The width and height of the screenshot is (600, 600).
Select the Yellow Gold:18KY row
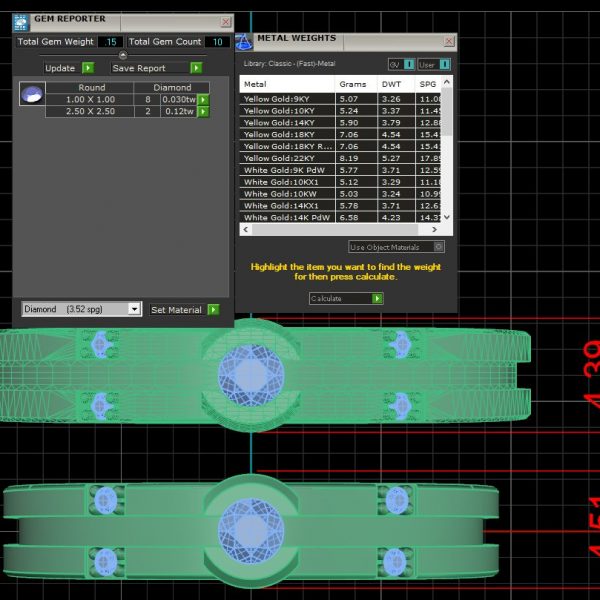point(340,135)
